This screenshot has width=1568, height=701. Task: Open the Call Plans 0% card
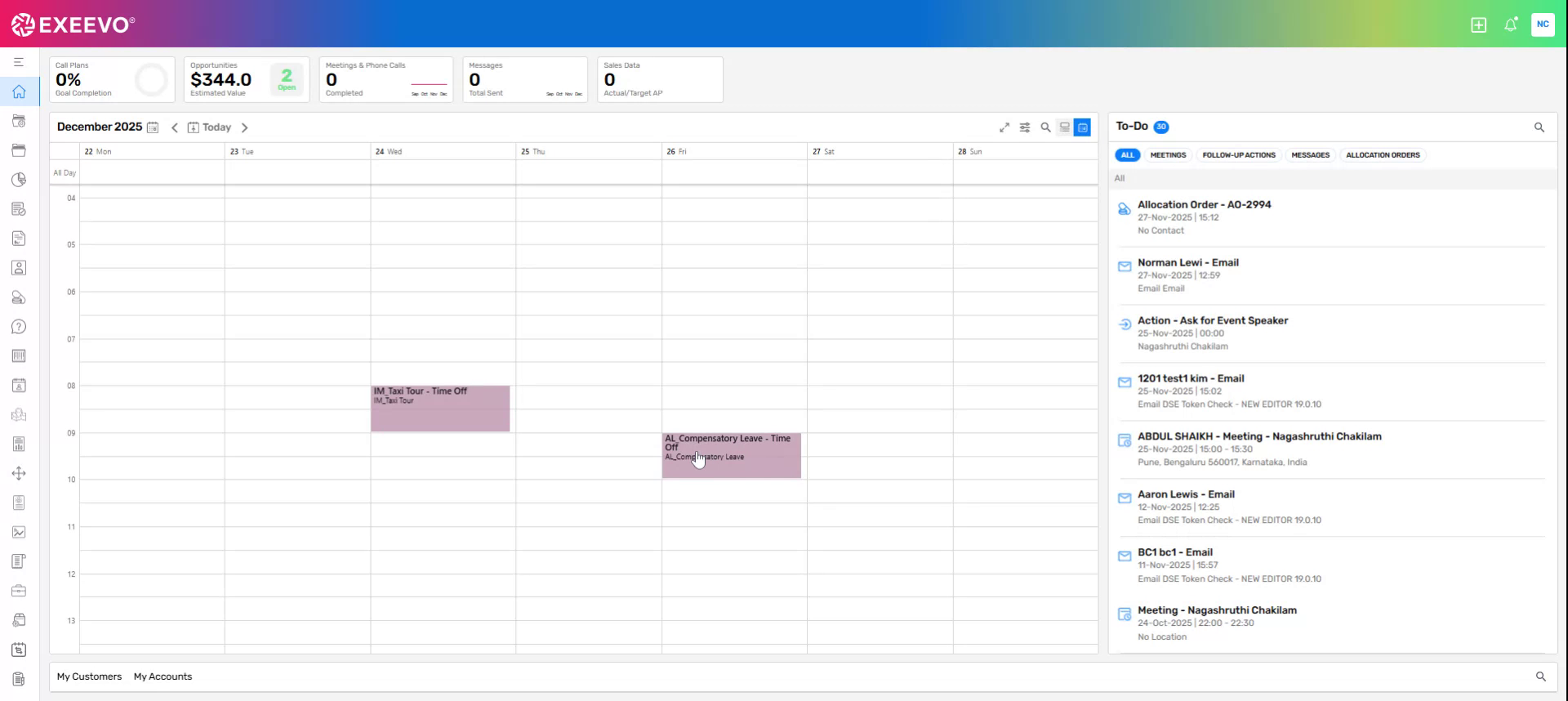112,79
